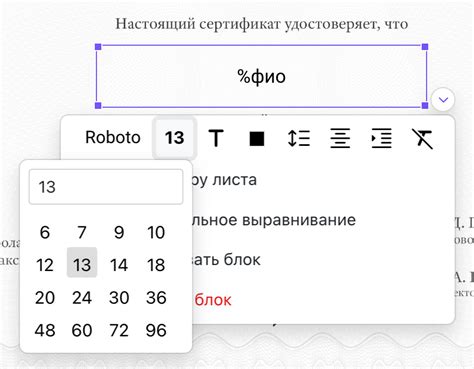This screenshot has height=369, width=474.
Task: Select font size 96
Action: tap(156, 330)
